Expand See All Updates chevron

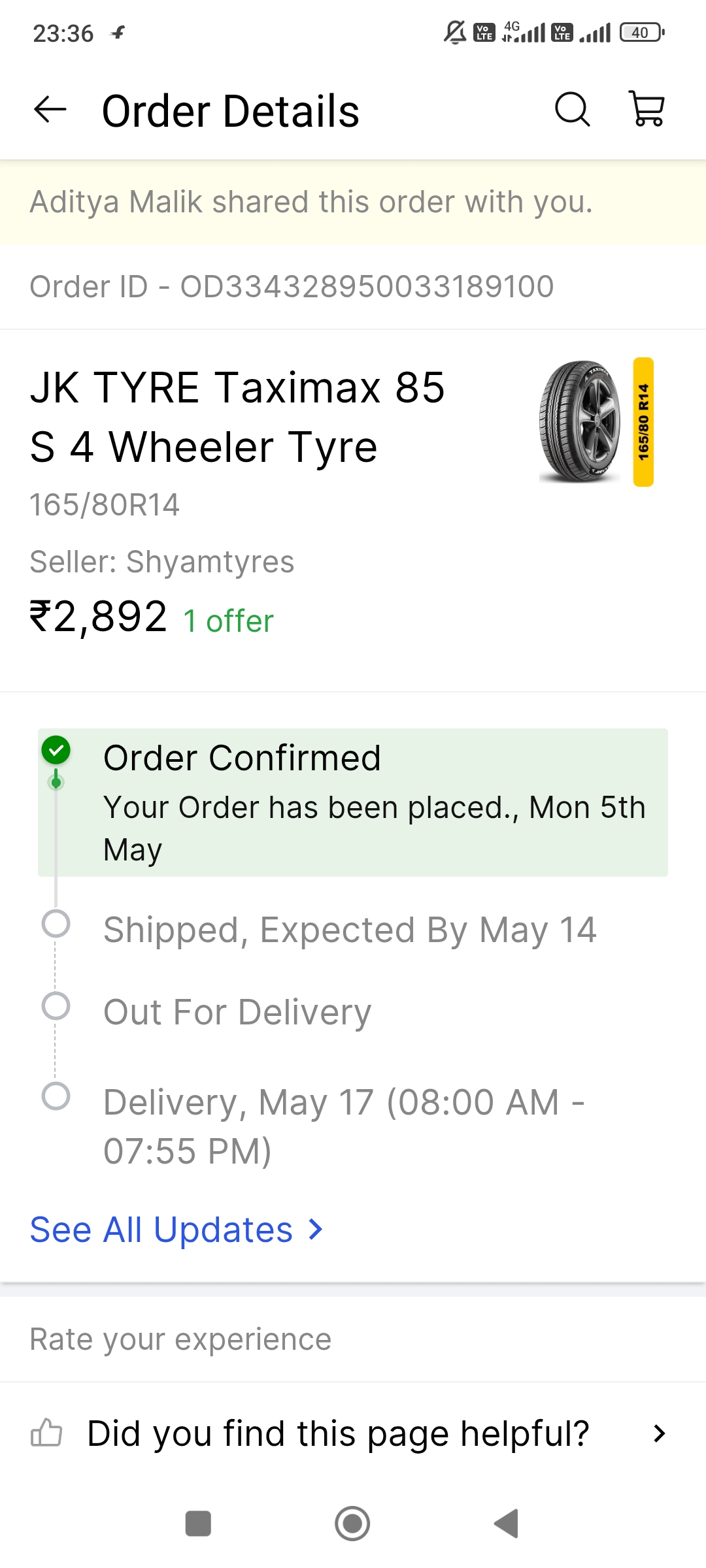[x=316, y=1230]
